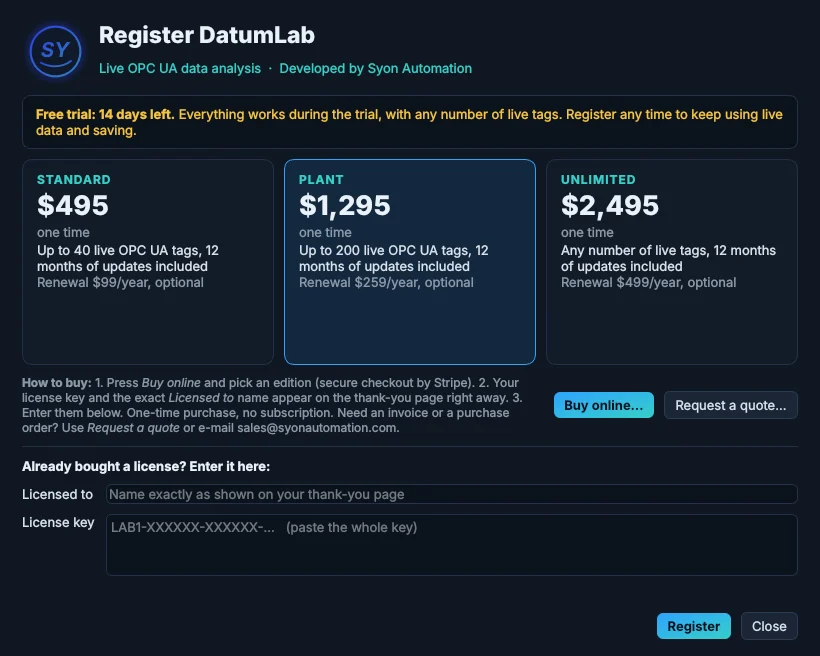Screen dimensions: 820x656
Task: Close the Register DatumLab dialog
Action: coord(769,626)
